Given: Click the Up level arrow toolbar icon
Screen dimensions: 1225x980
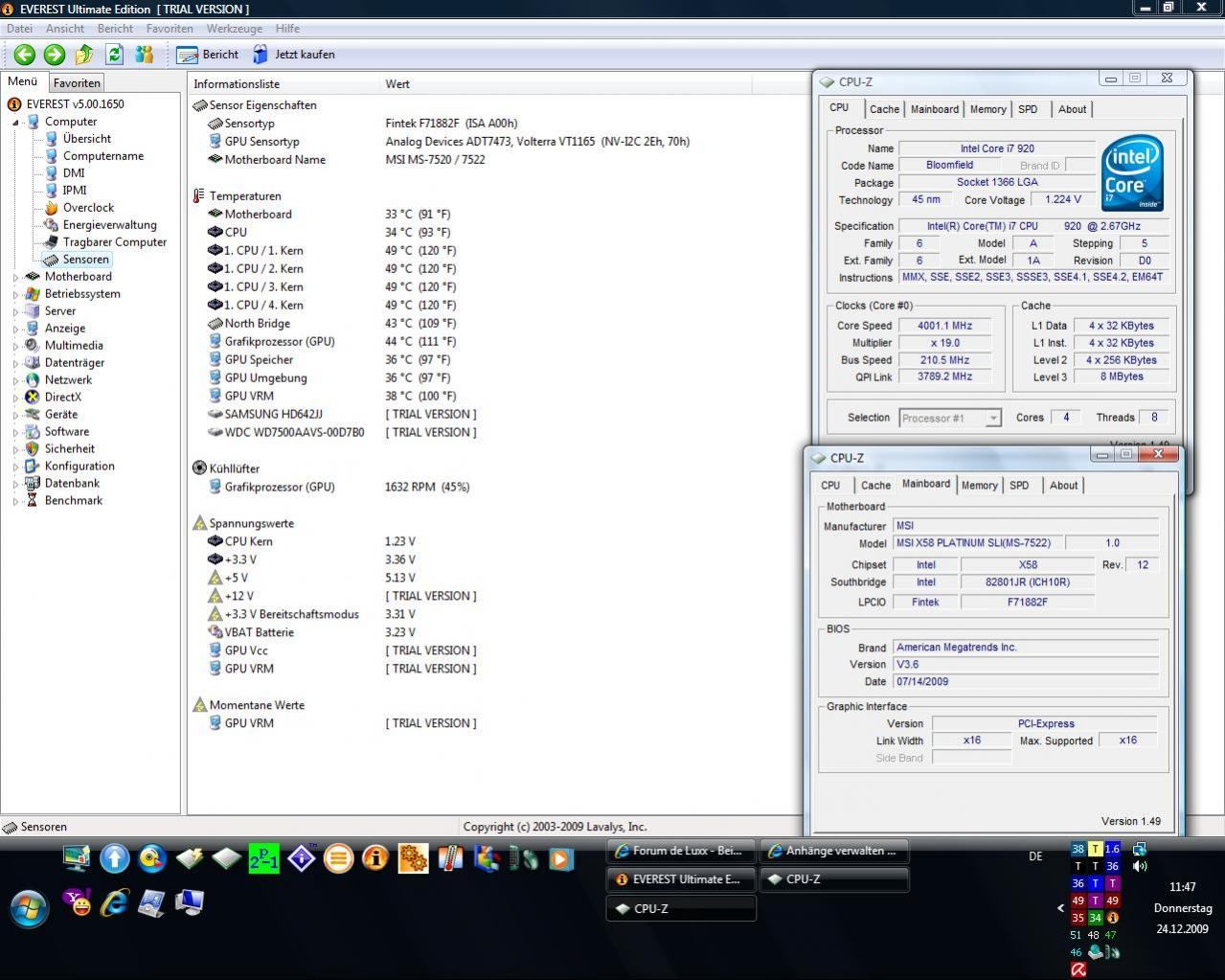Looking at the screenshot, I should tap(84, 55).
